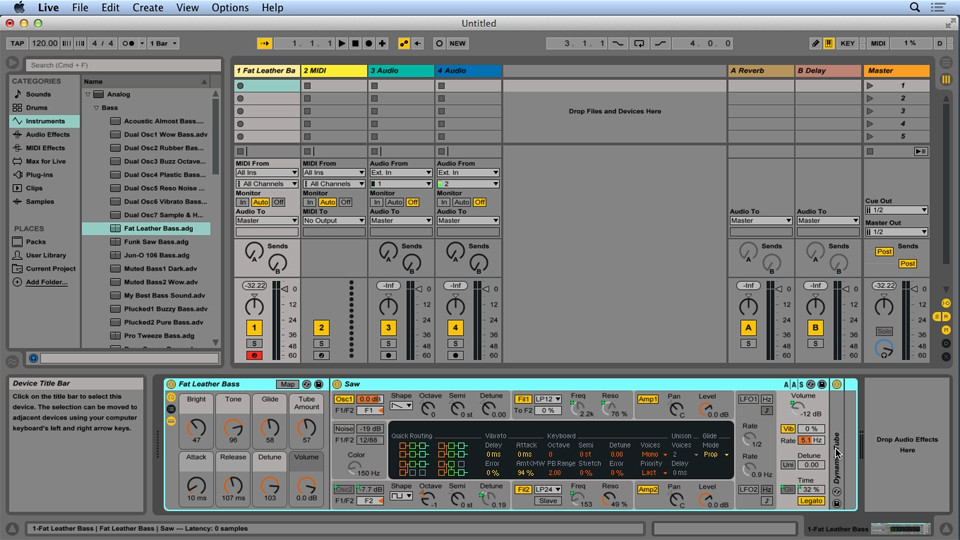Click track 1 Send A knob
This screenshot has height=540, width=960.
coord(254,251)
